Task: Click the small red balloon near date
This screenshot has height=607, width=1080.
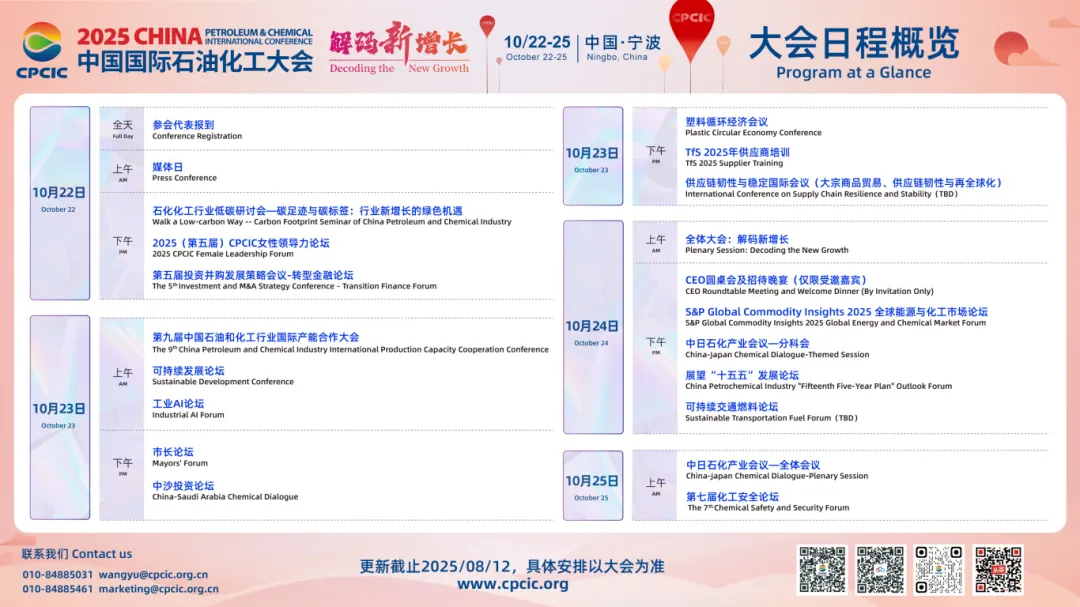Action: point(487,26)
